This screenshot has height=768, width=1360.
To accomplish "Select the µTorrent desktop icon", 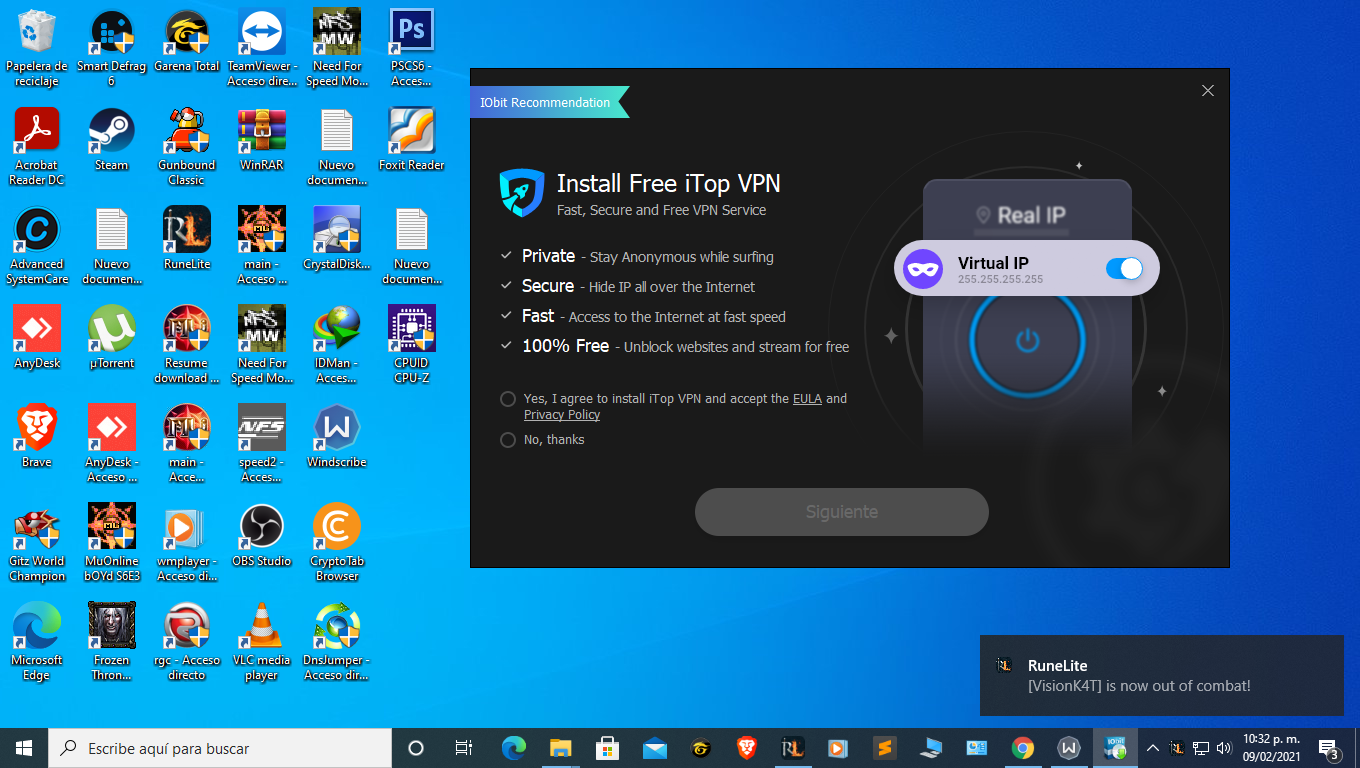I will tap(112, 337).
